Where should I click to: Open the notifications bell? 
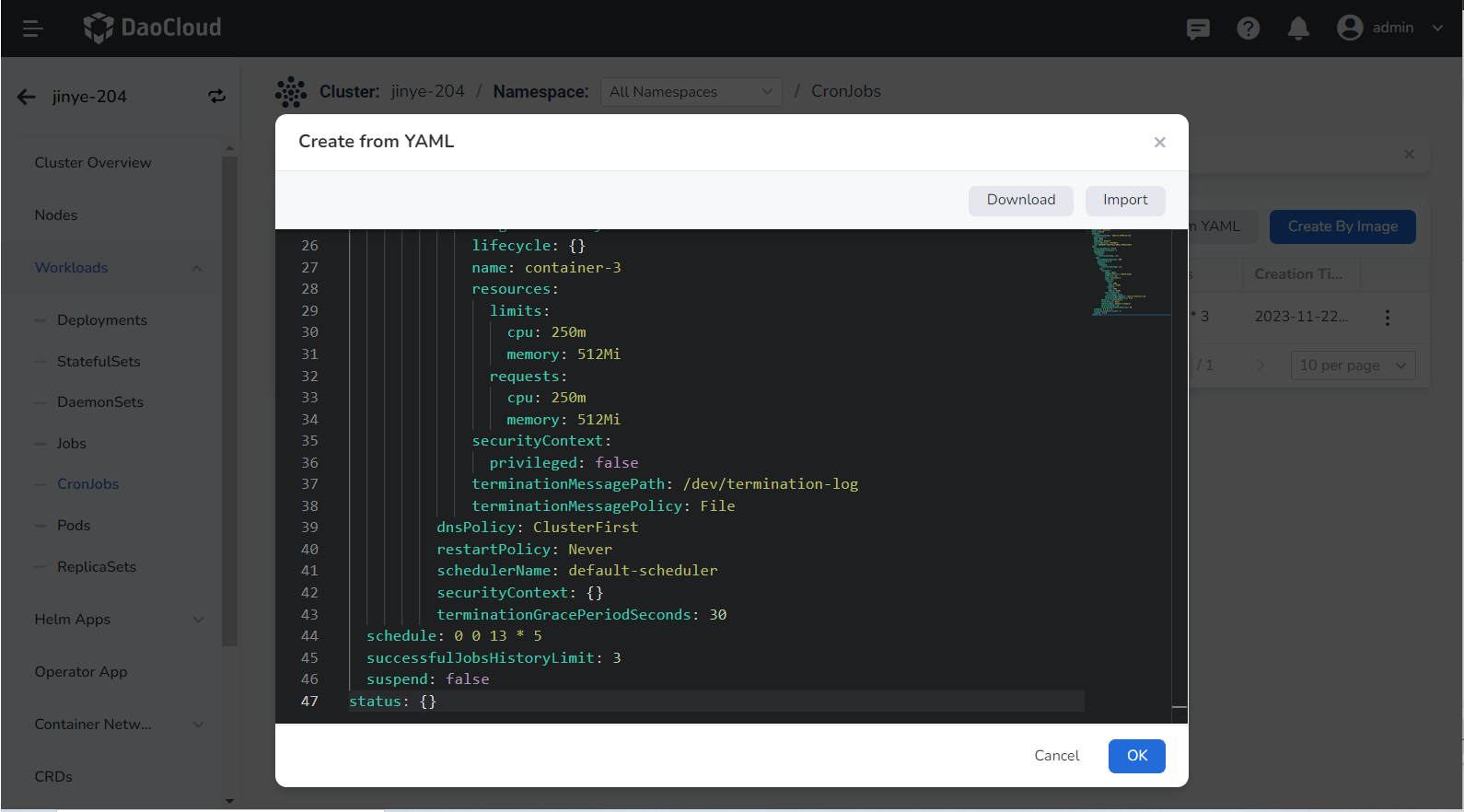1298,29
